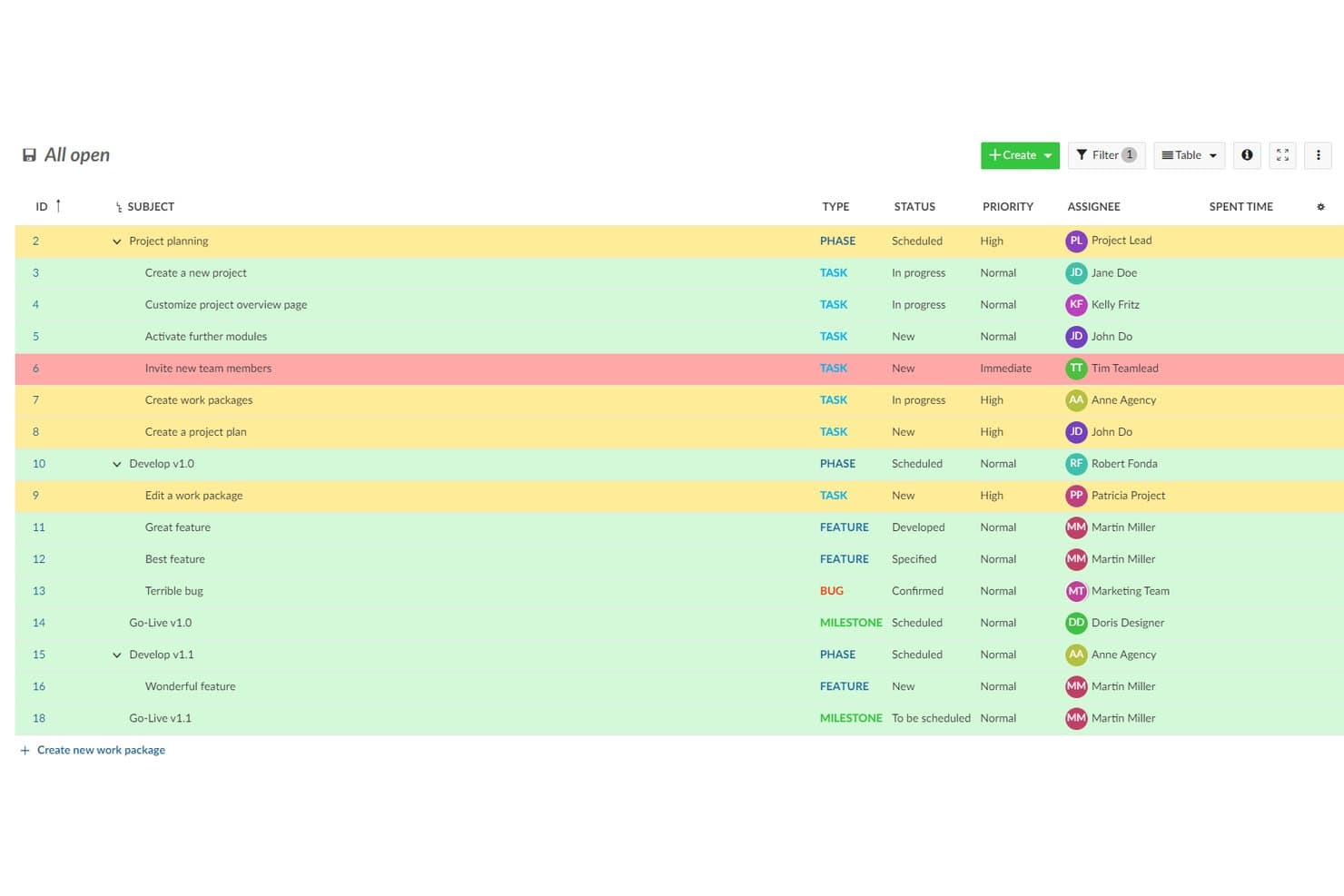Click the Wonderful feature subject
The width and height of the screenshot is (1344, 896).
click(x=191, y=686)
